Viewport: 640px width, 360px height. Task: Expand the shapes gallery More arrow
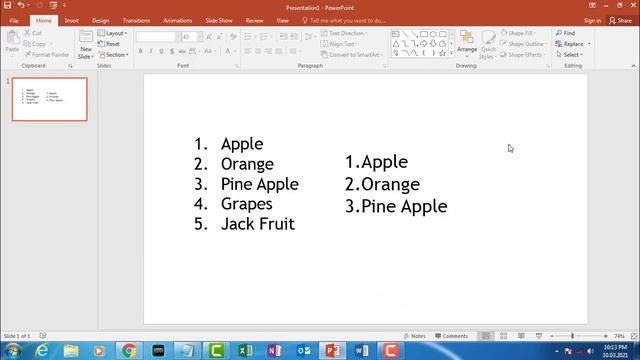(x=451, y=53)
